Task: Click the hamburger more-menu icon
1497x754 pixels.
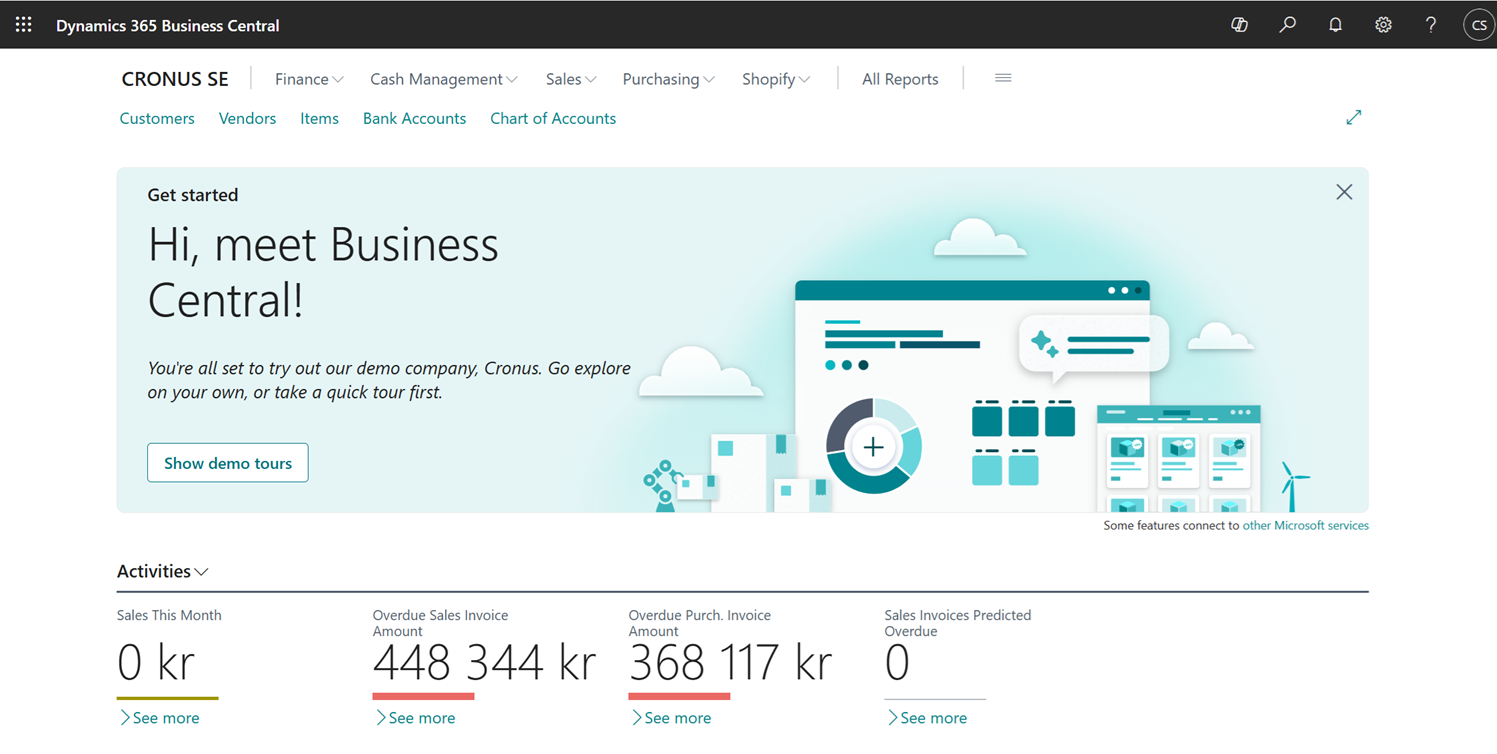Action: point(1003,78)
